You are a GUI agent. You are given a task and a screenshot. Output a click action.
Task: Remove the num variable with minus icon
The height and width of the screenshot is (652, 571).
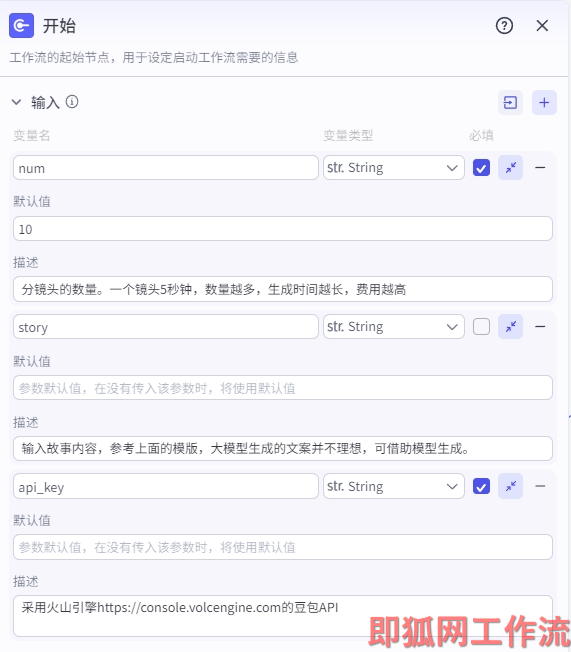pyautogui.click(x=540, y=168)
